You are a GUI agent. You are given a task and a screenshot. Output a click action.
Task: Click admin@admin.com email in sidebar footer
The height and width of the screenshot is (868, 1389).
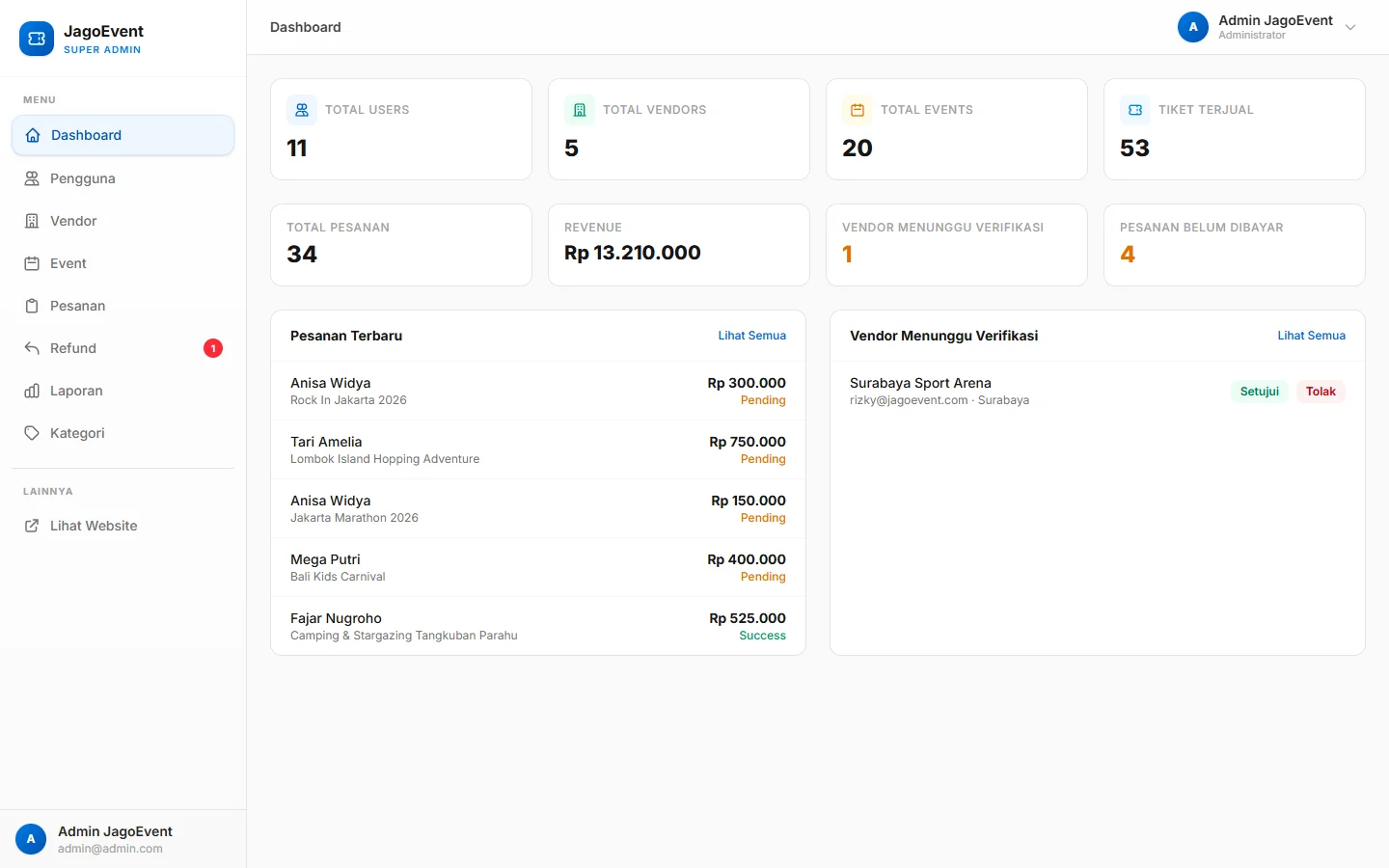[x=110, y=849]
